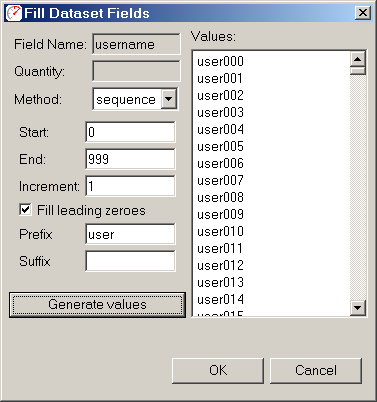Click the disabled Quantity field
This screenshot has height=402, width=377.
[136, 71]
